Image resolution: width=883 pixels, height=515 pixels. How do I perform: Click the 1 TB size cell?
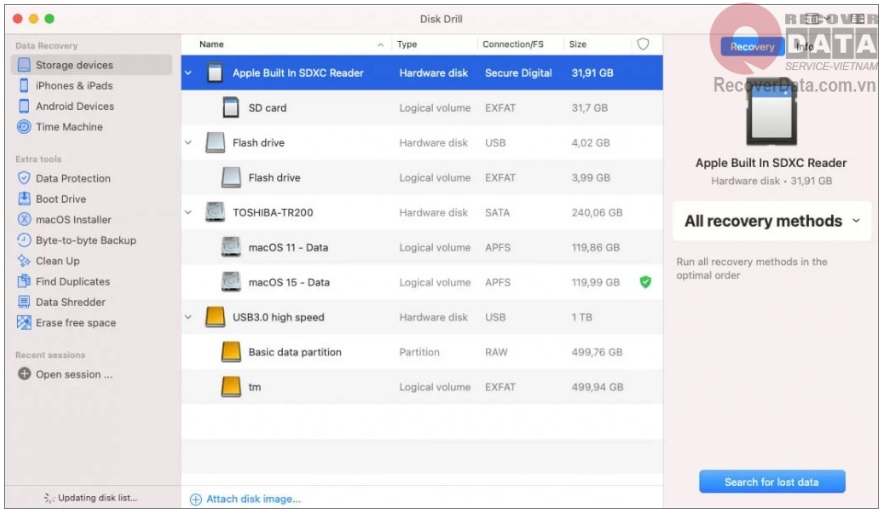pos(582,317)
